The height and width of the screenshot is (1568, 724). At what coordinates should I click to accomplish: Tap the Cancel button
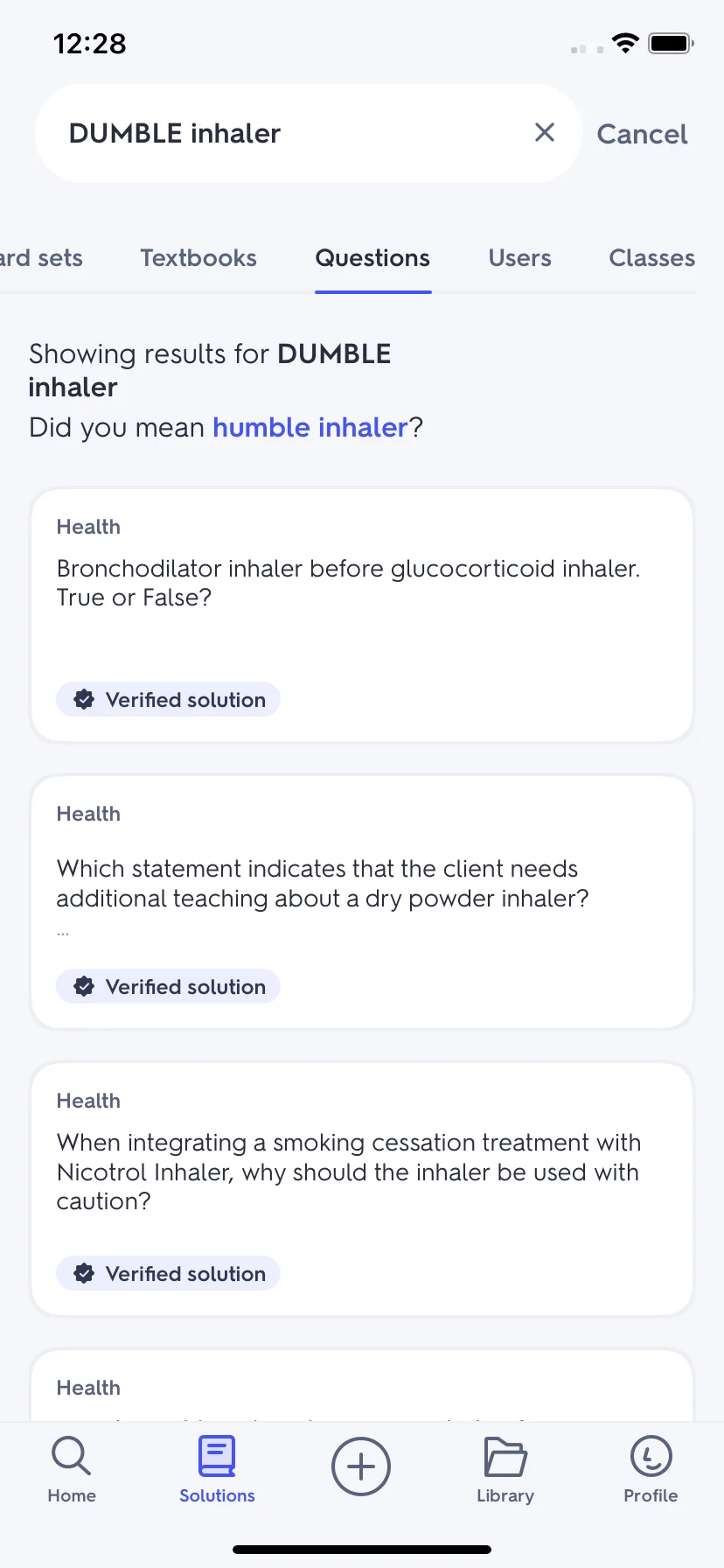tap(642, 134)
